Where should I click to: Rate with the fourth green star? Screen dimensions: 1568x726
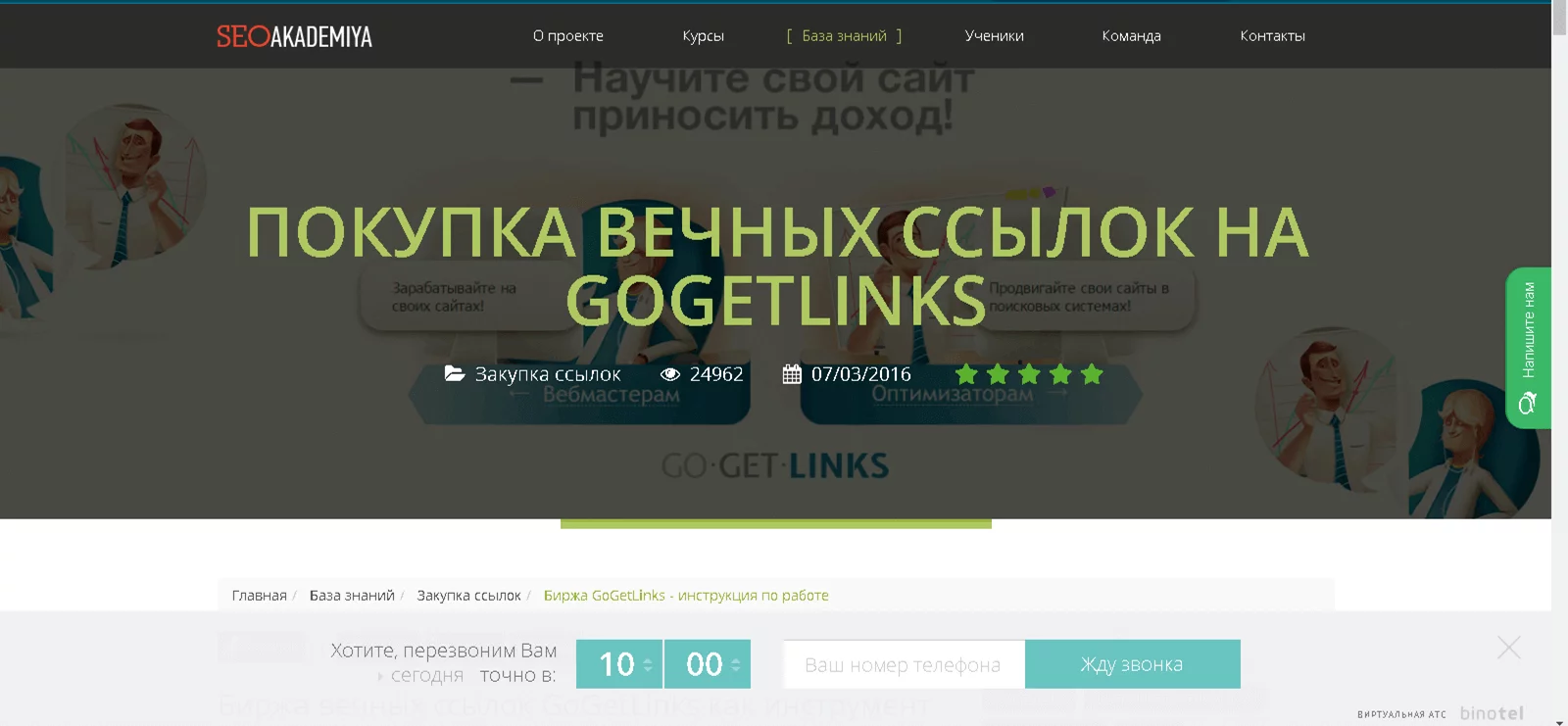tap(1060, 374)
